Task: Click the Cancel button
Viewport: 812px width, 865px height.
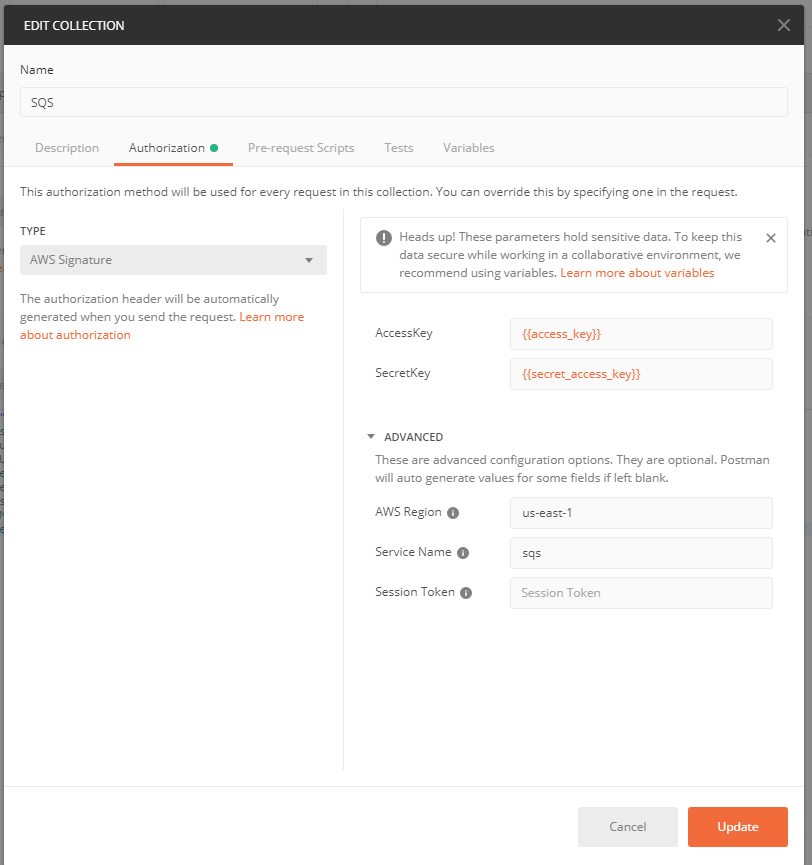Action: point(628,826)
